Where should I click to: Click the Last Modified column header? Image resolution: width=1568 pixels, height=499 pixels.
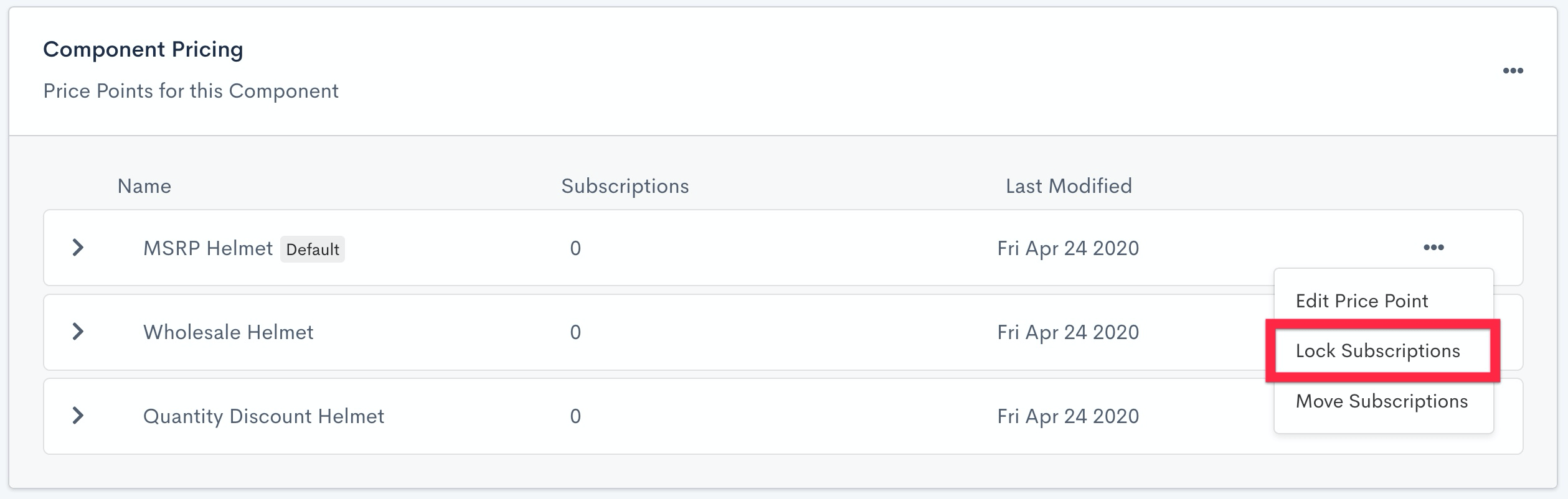click(x=1068, y=186)
